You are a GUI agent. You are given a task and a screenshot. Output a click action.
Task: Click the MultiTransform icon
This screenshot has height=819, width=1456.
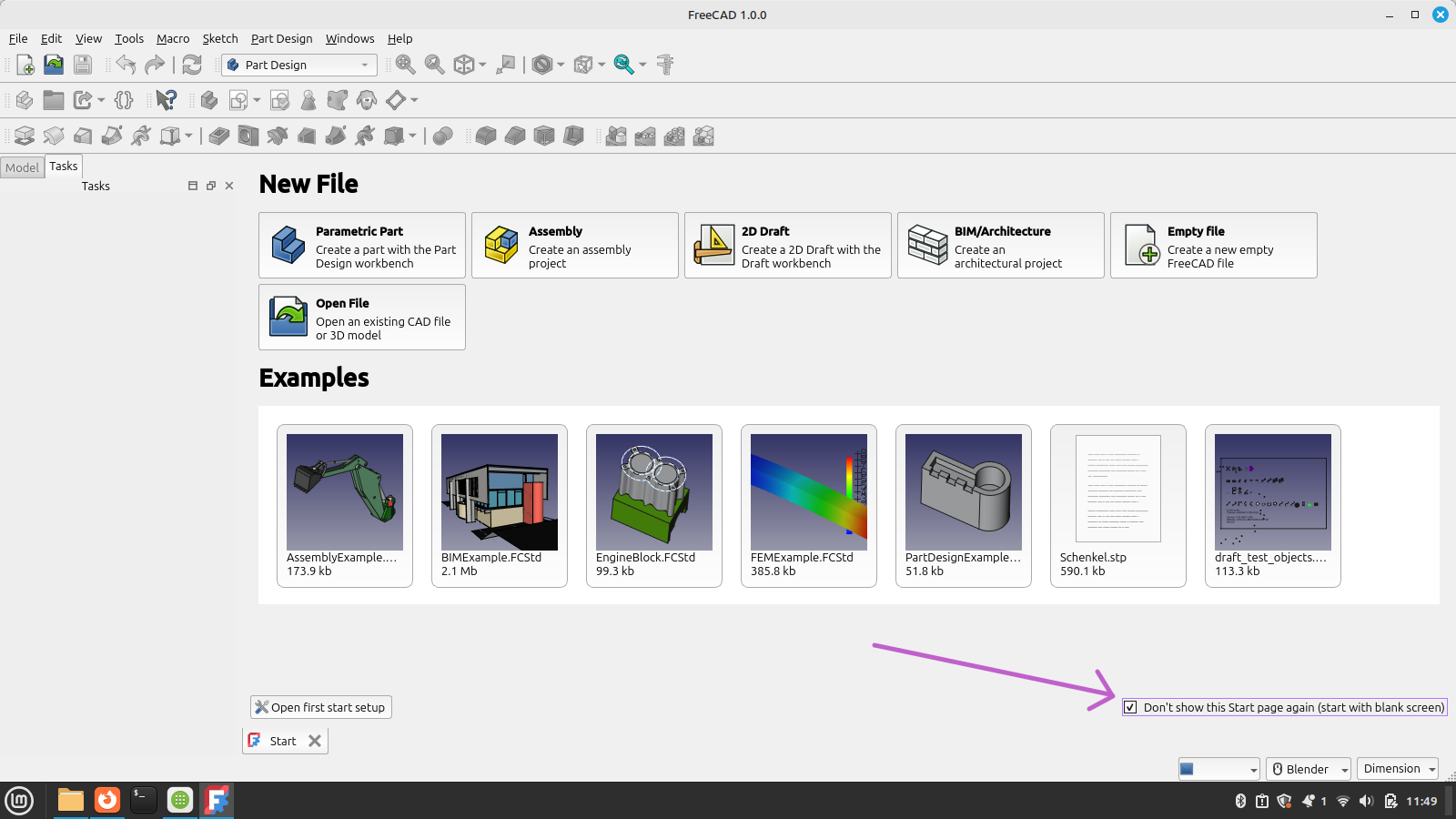coord(703,136)
